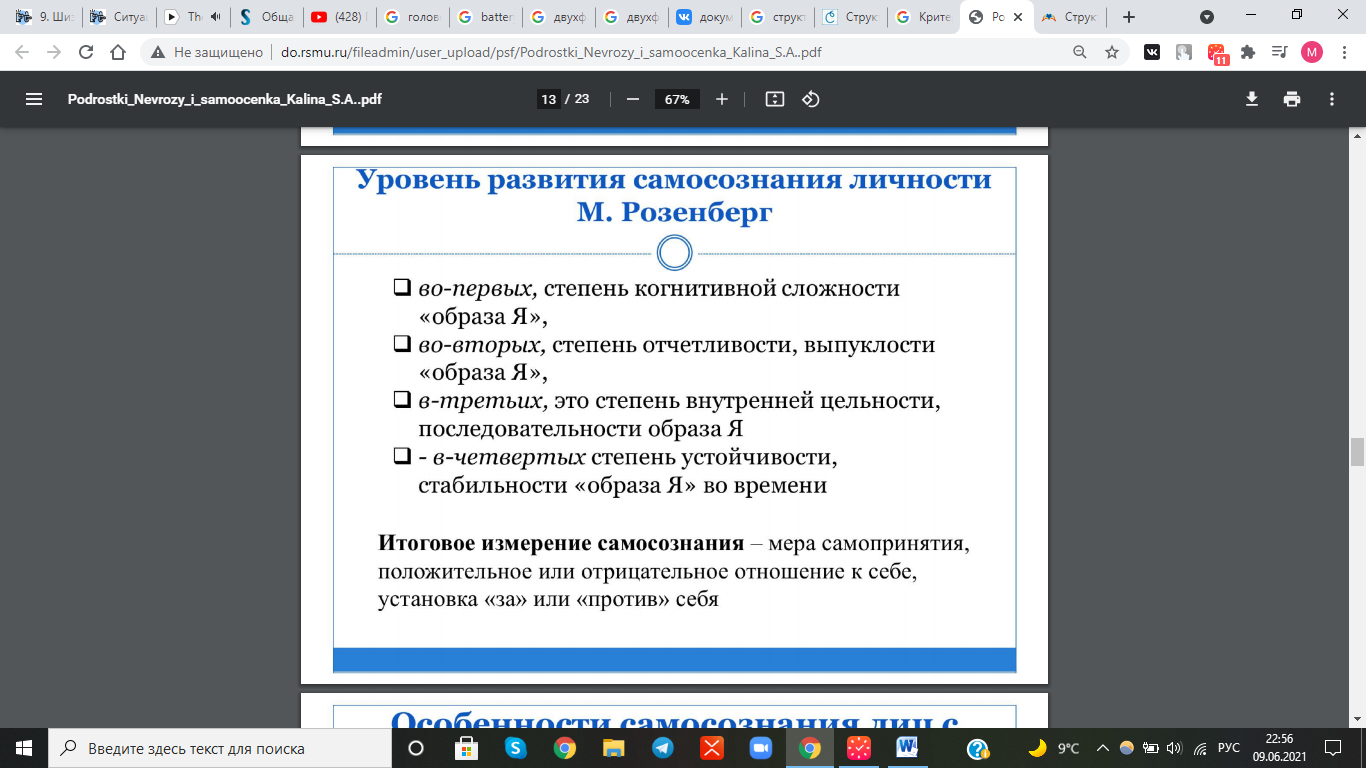Click the bullet text 'в-четвертых'
The width and height of the screenshot is (1366, 768).
tap(509, 458)
